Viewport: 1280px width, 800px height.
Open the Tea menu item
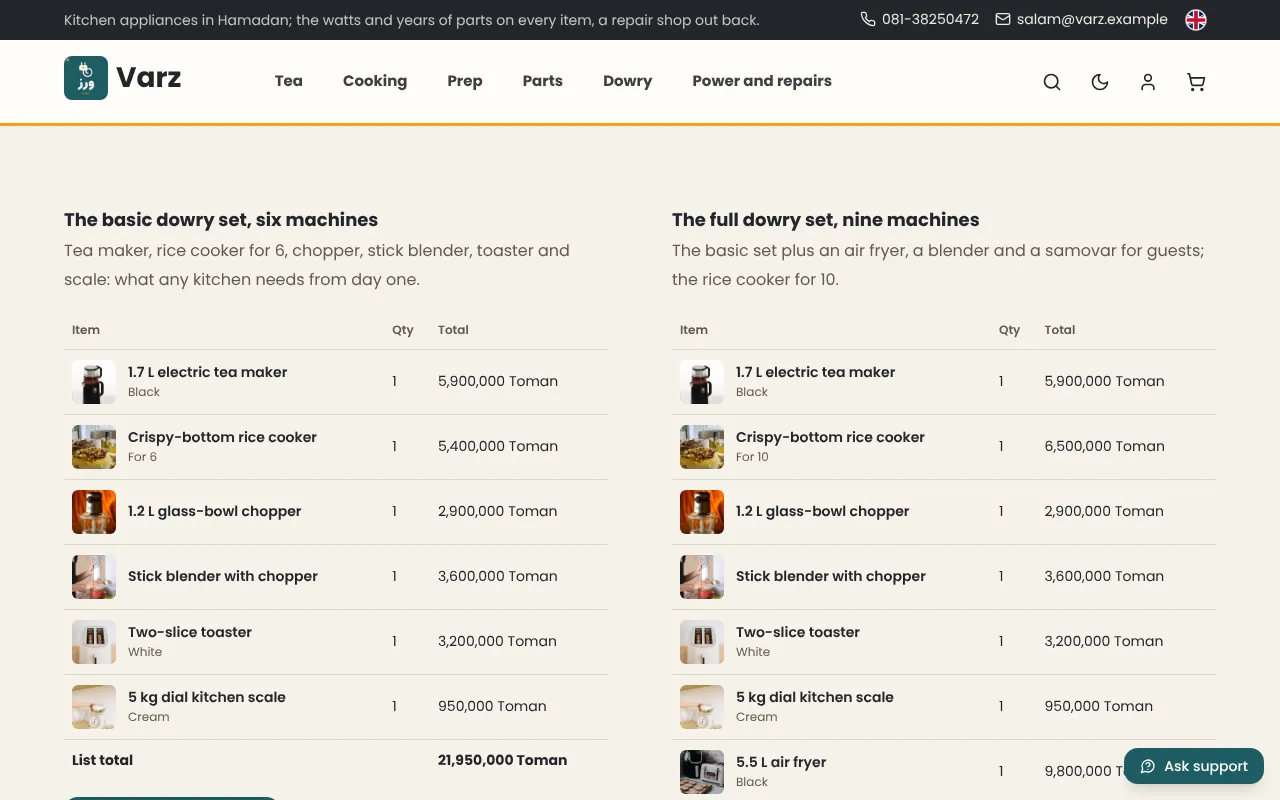click(x=289, y=81)
